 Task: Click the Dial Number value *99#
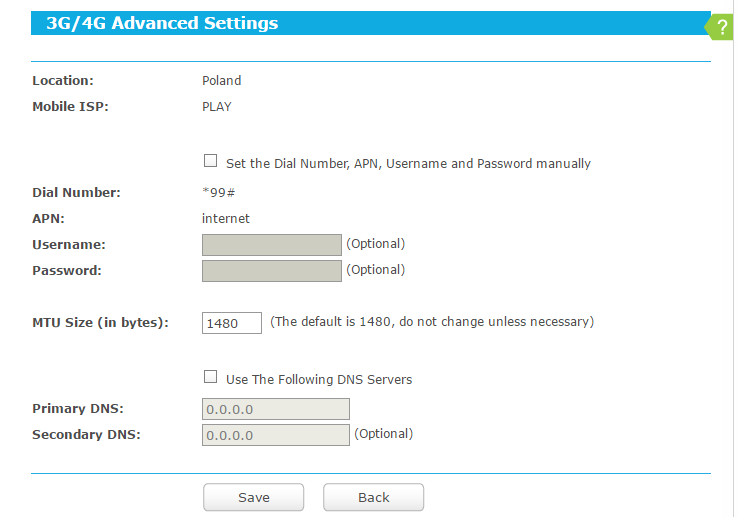click(x=218, y=192)
